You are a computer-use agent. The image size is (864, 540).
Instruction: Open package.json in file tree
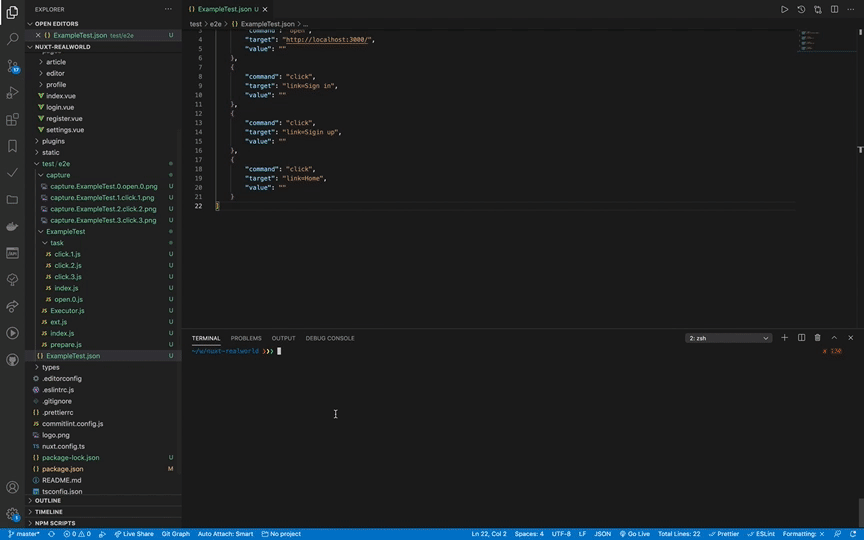point(63,469)
